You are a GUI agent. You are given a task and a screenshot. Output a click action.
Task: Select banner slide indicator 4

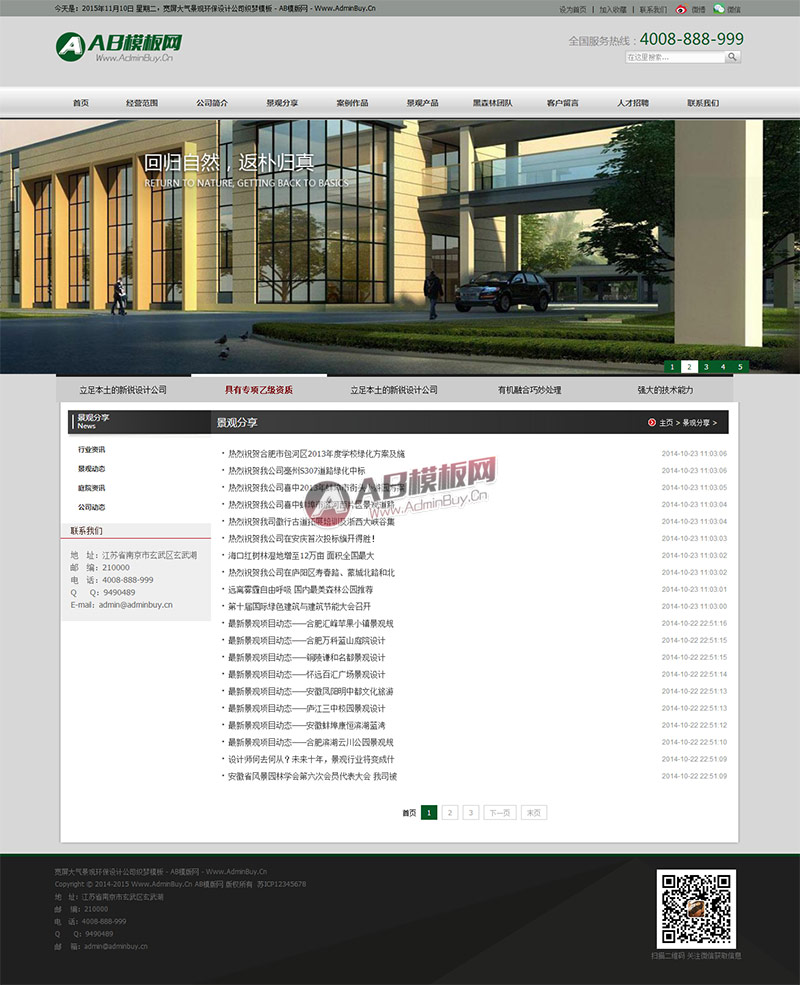pyautogui.click(x=723, y=367)
